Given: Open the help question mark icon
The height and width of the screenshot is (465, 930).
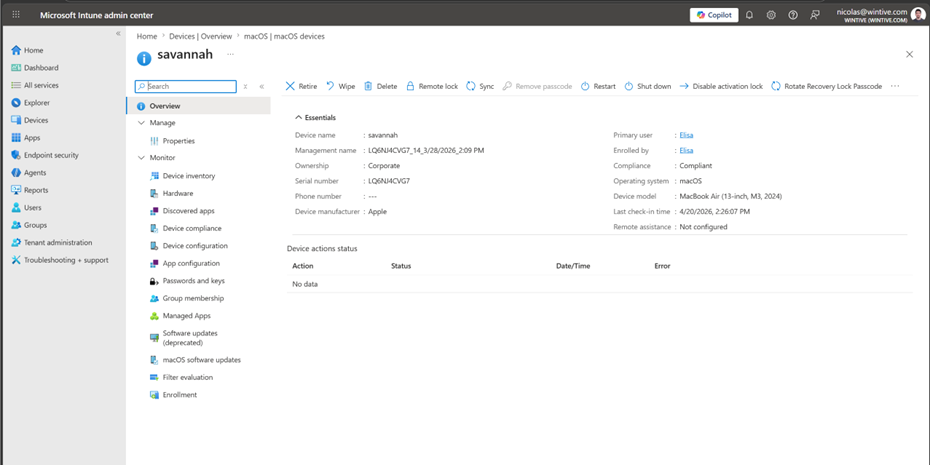Looking at the screenshot, I should [793, 15].
